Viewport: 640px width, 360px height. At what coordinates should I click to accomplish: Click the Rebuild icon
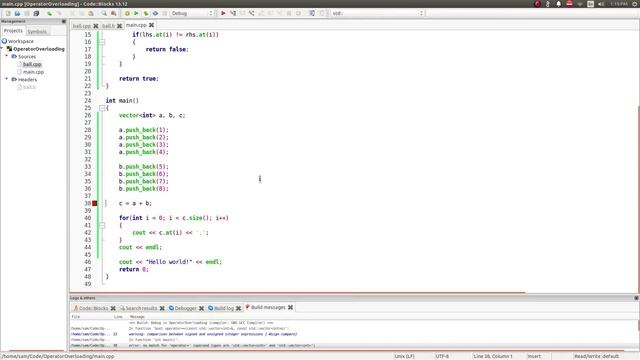click(155, 13)
